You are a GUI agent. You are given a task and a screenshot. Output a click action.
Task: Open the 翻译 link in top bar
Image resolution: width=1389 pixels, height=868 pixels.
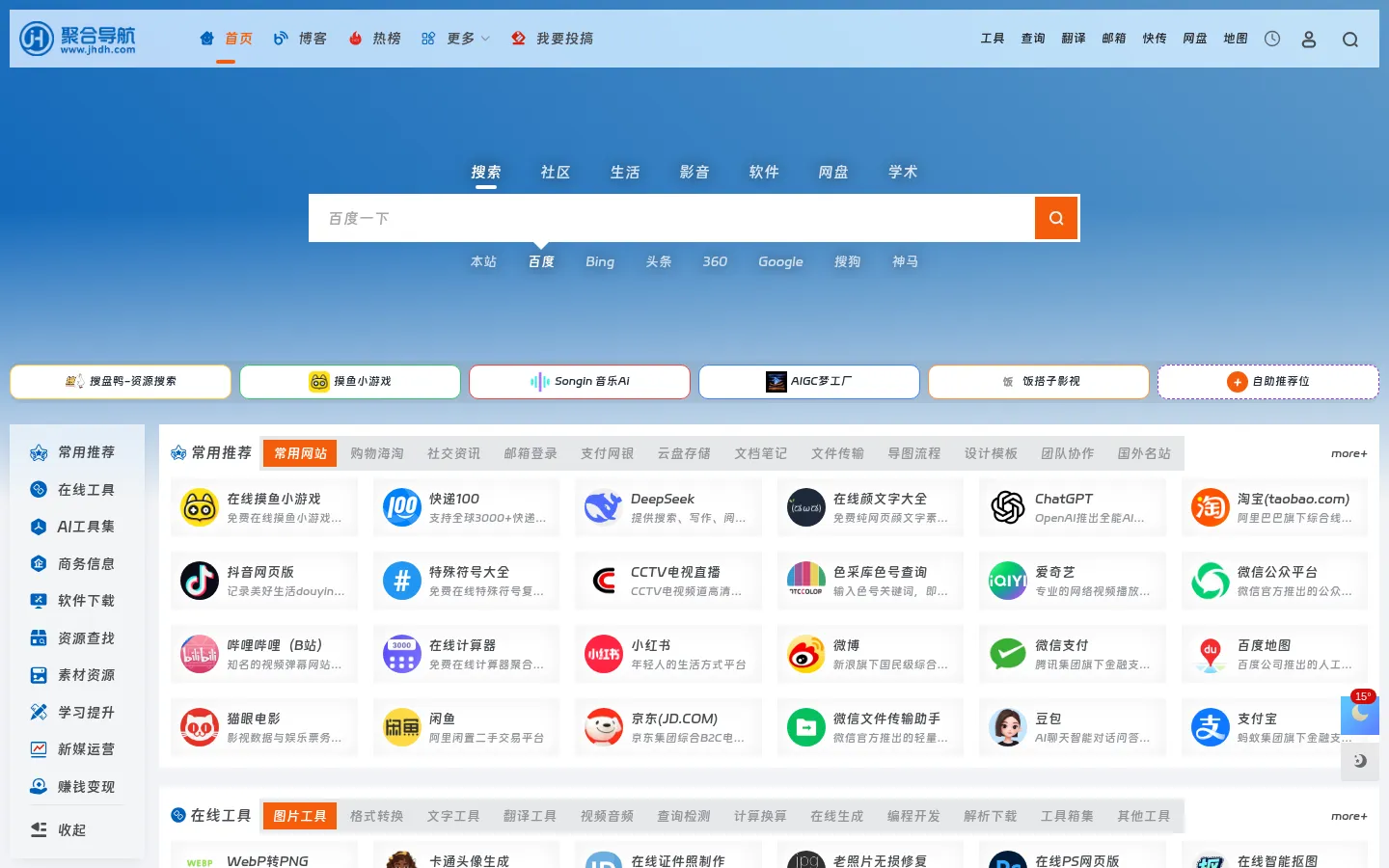1074,39
